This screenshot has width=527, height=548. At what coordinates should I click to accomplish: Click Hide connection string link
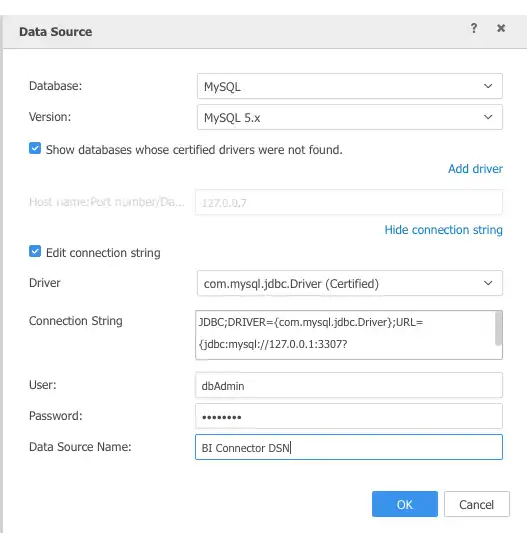click(x=443, y=230)
